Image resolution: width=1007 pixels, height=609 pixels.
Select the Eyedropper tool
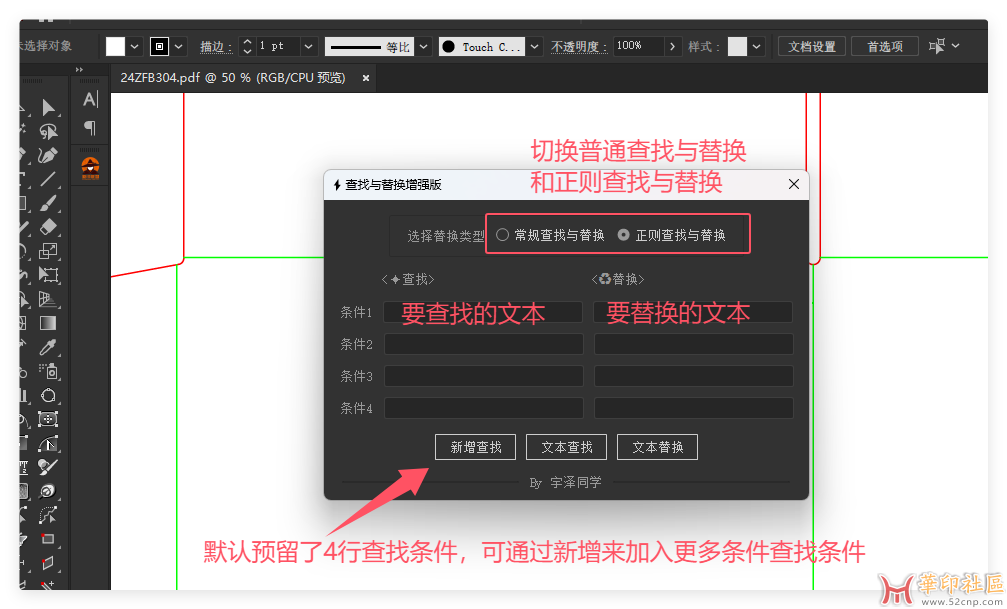click(x=48, y=347)
